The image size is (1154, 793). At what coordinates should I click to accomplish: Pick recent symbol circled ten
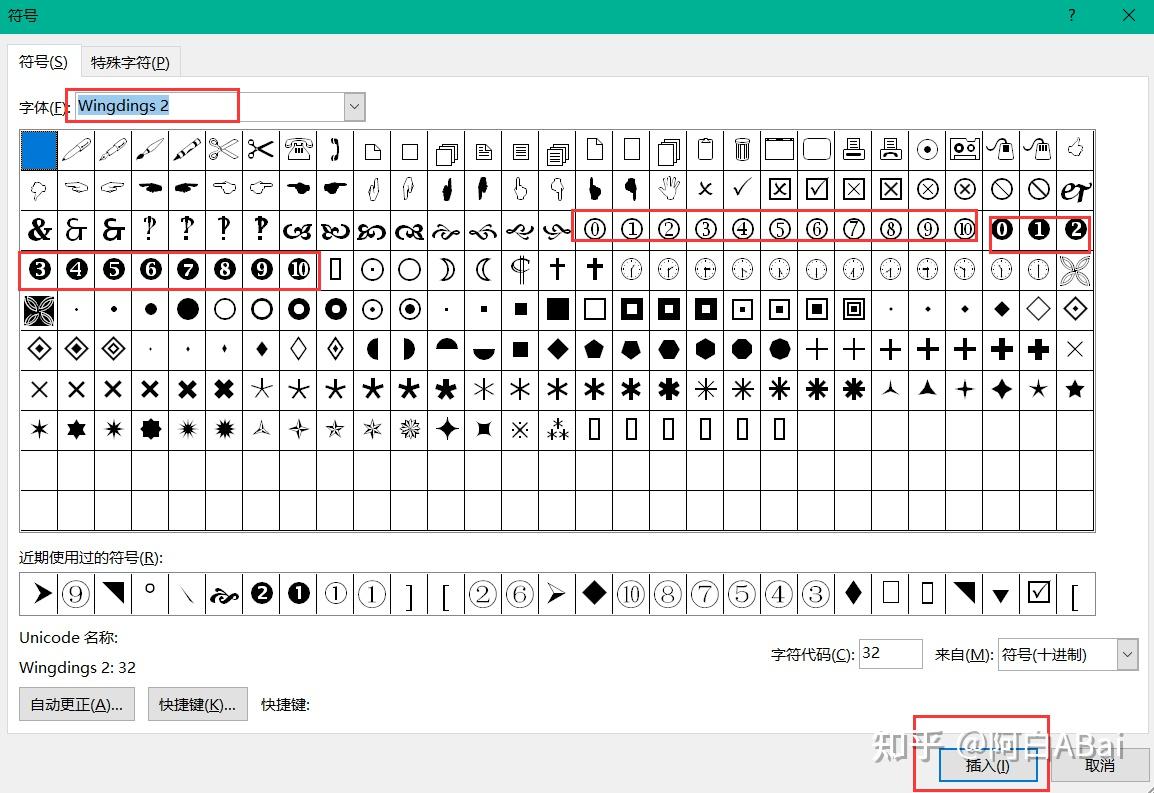click(x=631, y=593)
